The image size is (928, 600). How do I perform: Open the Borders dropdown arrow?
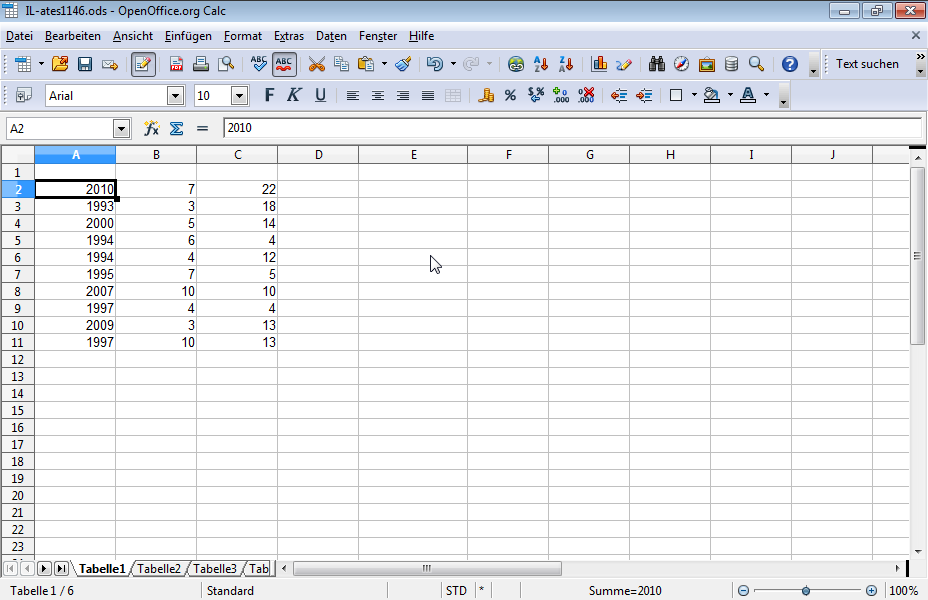(694, 95)
